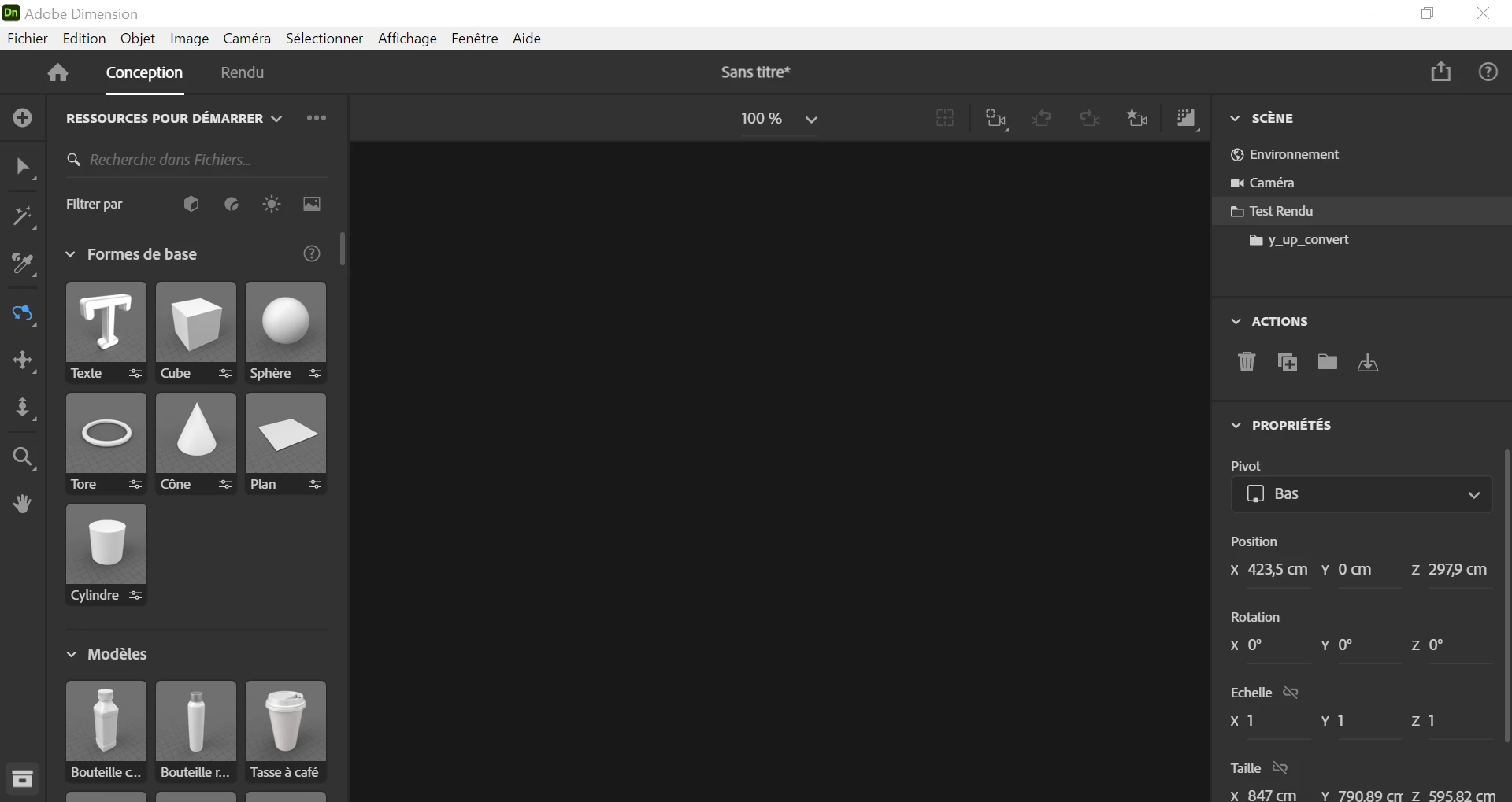Filter resources by lights icon
Viewport: 1512px width, 802px height.
272,204
